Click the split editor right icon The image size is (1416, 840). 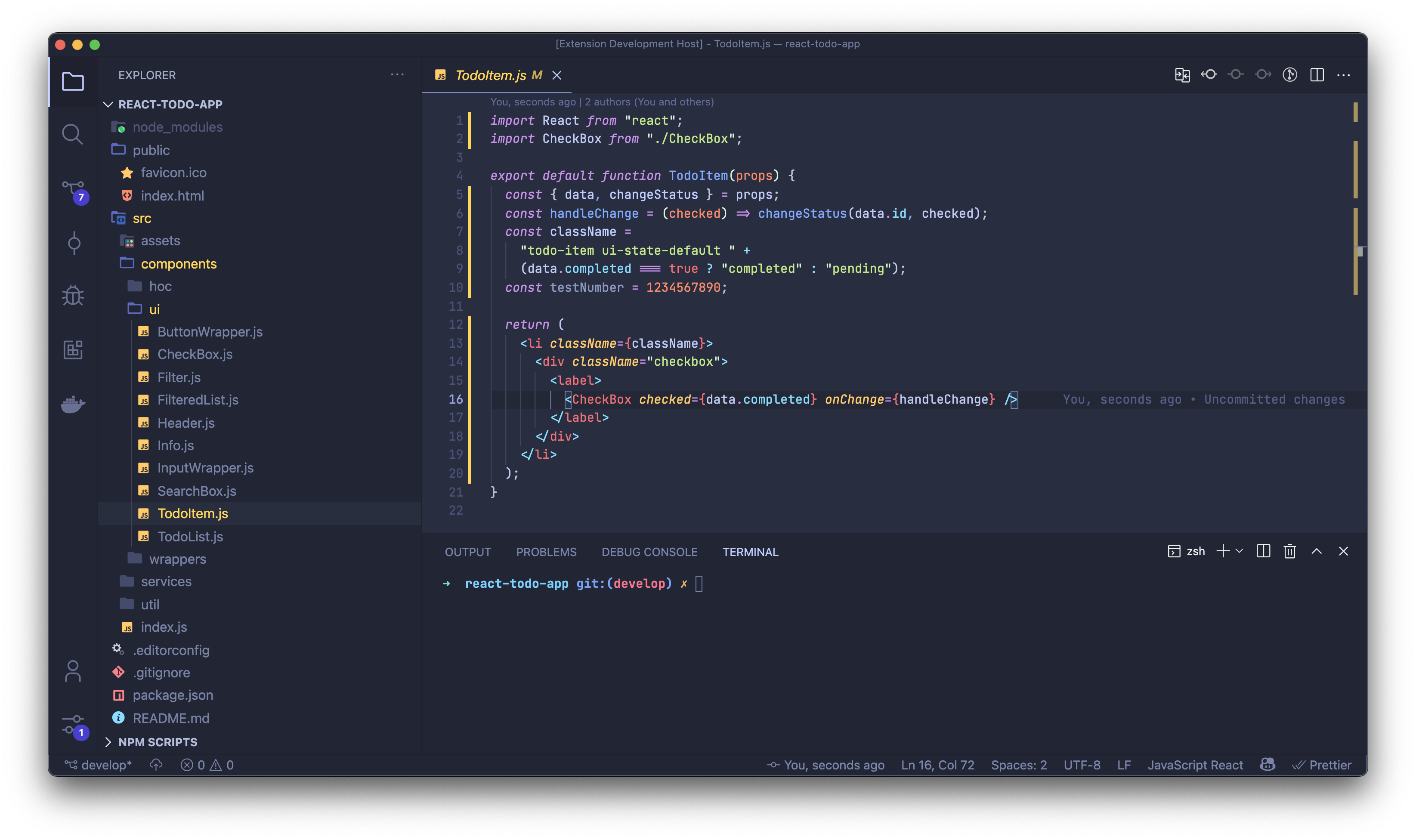[x=1317, y=75]
